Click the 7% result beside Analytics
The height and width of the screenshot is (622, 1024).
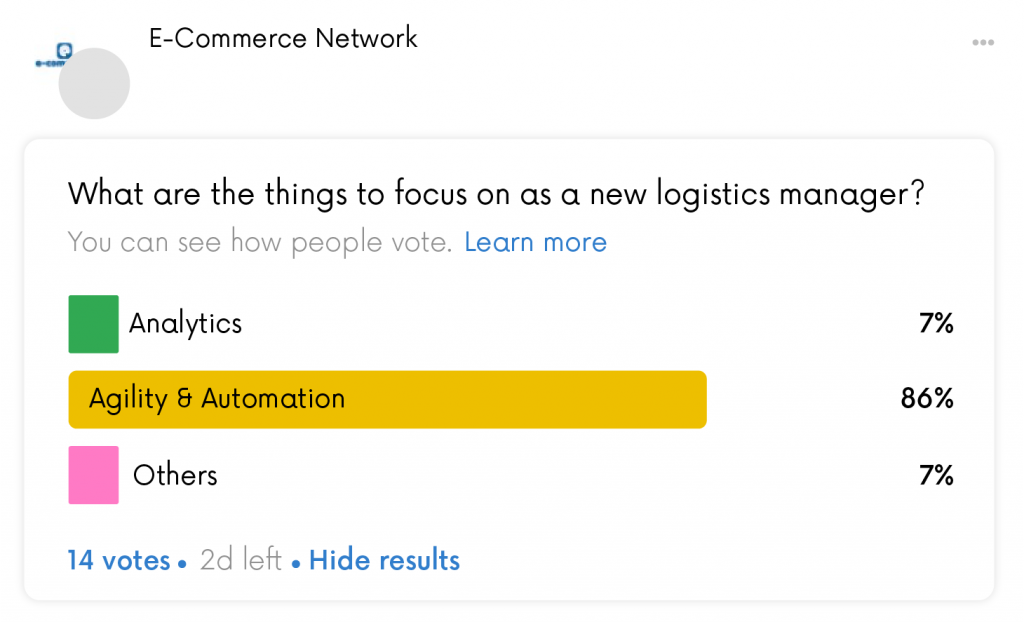pyautogui.click(x=936, y=323)
